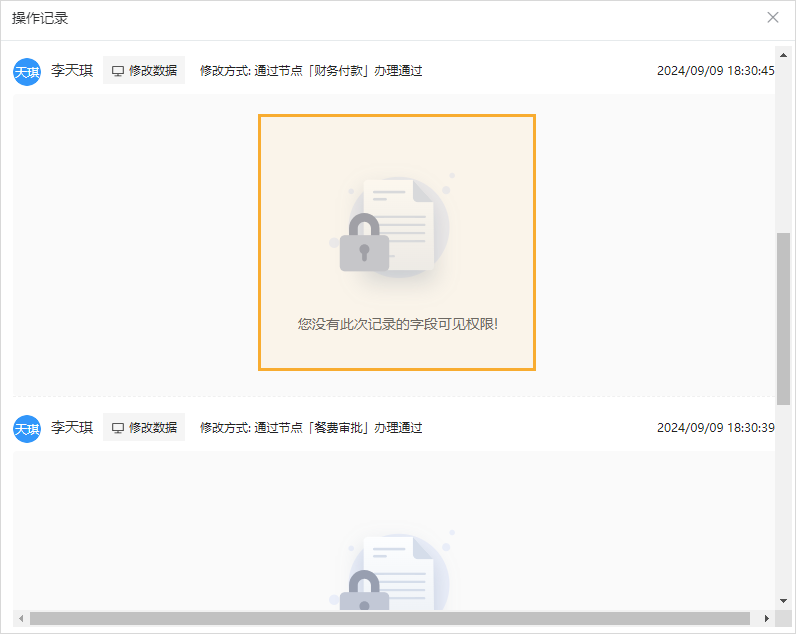Close the 操作记录 dialog
Image resolution: width=796 pixels, height=634 pixels.
click(x=773, y=18)
